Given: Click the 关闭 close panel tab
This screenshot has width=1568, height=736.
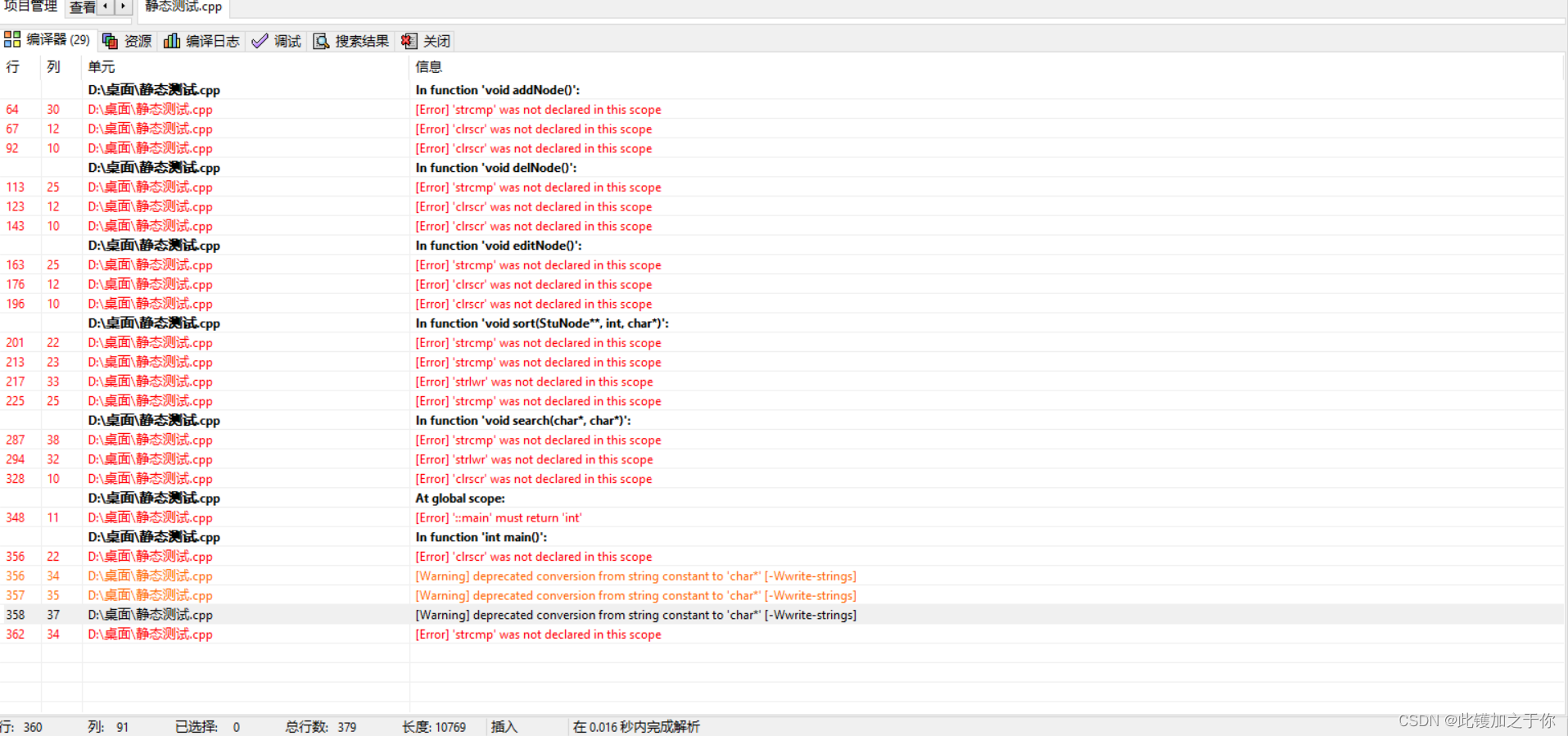Looking at the screenshot, I should pyautogui.click(x=426, y=41).
